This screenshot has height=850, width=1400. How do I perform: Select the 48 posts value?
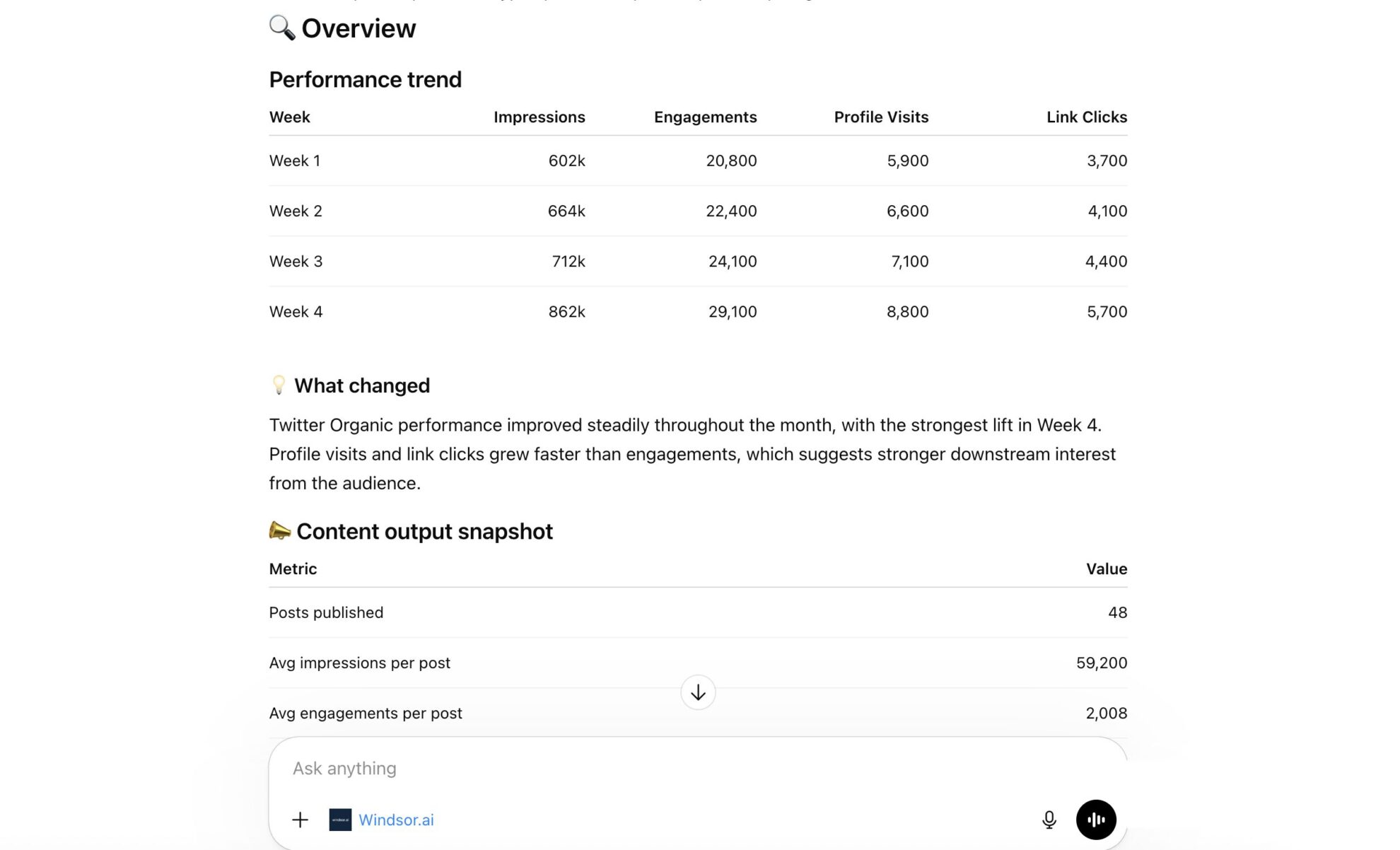click(x=1117, y=612)
